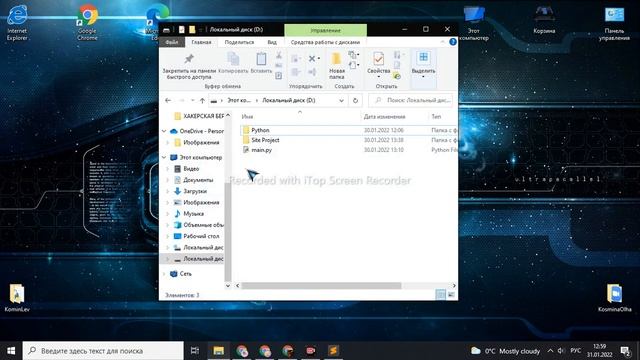Click the search field Поиск: Локальный диск
This screenshot has height=360, width=640.
pos(411,100)
